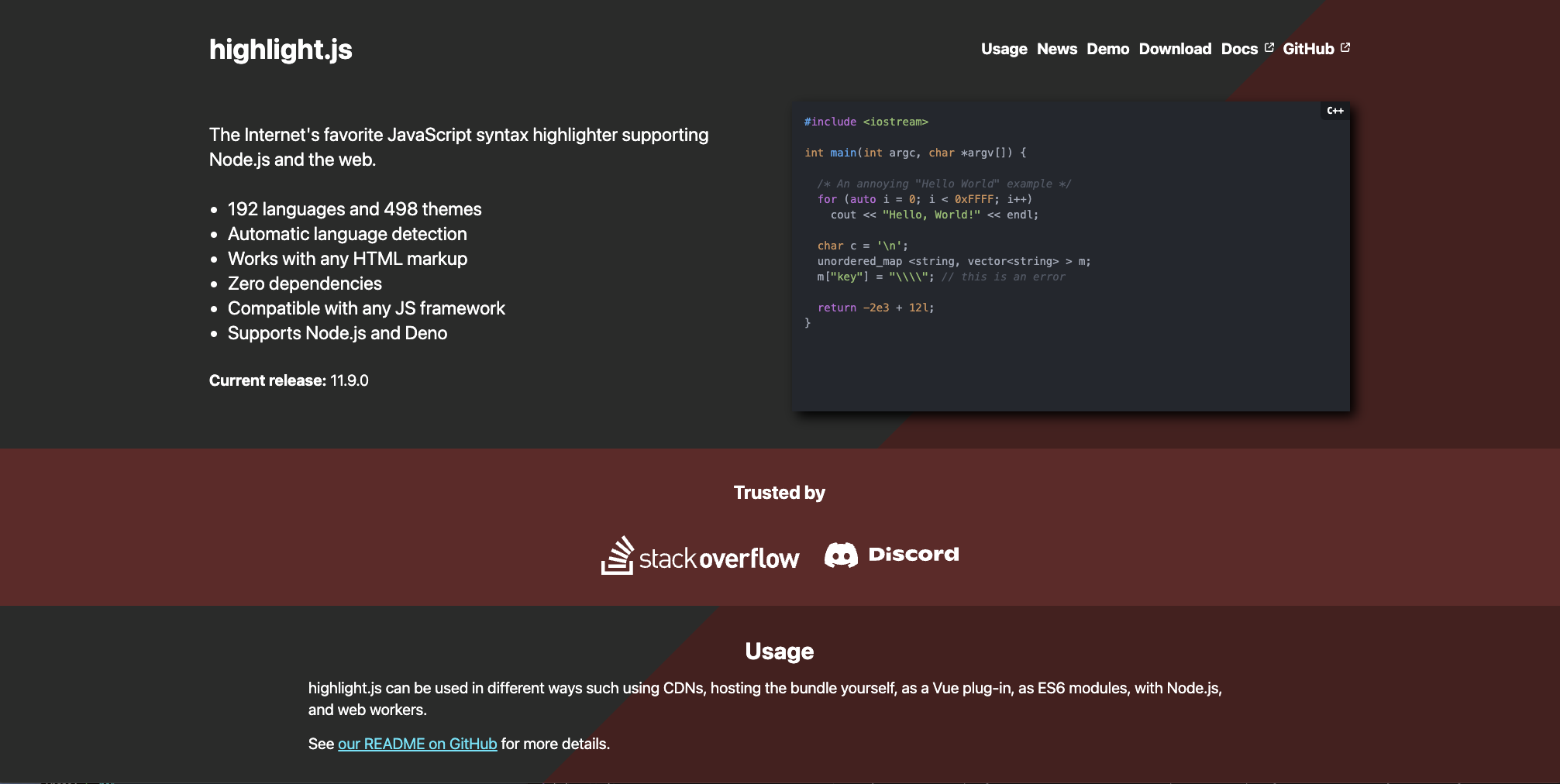This screenshot has height=784, width=1560.
Task: Open the Download nav item
Action: pyautogui.click(x=1175, y=49)
